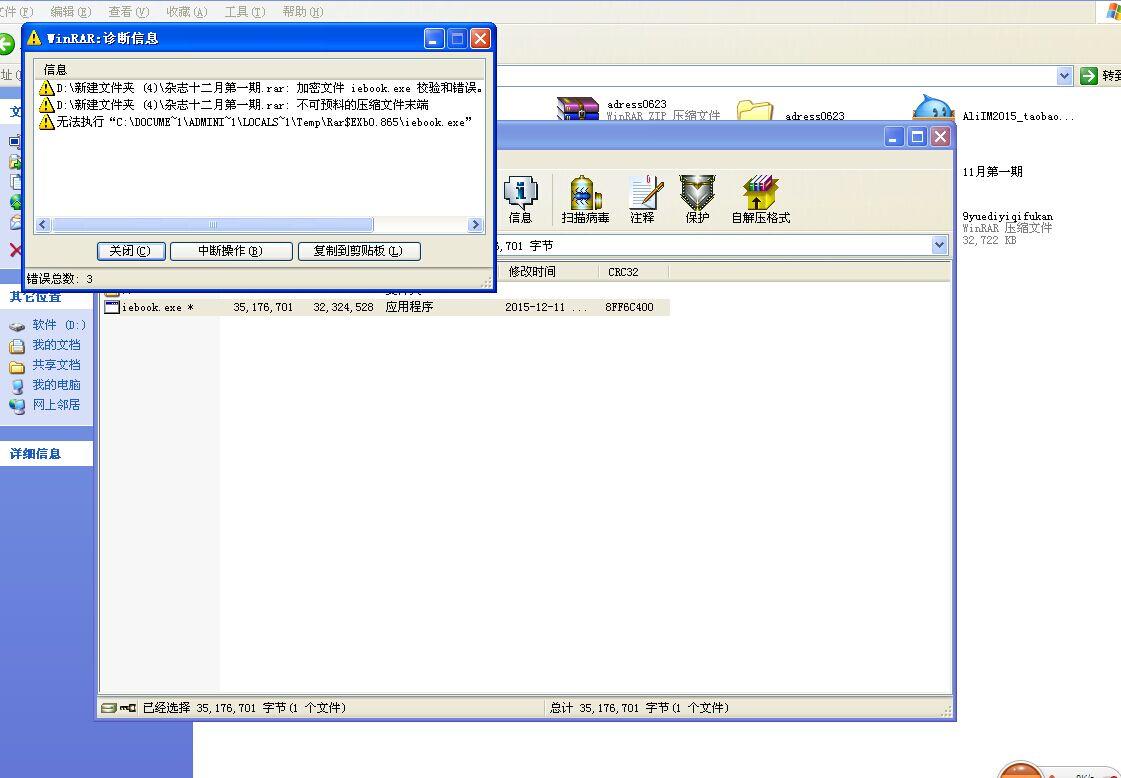Open the 收藏(A) menu in Explorer
This screenshot has width=1121, height=778.
pos(187,11)
